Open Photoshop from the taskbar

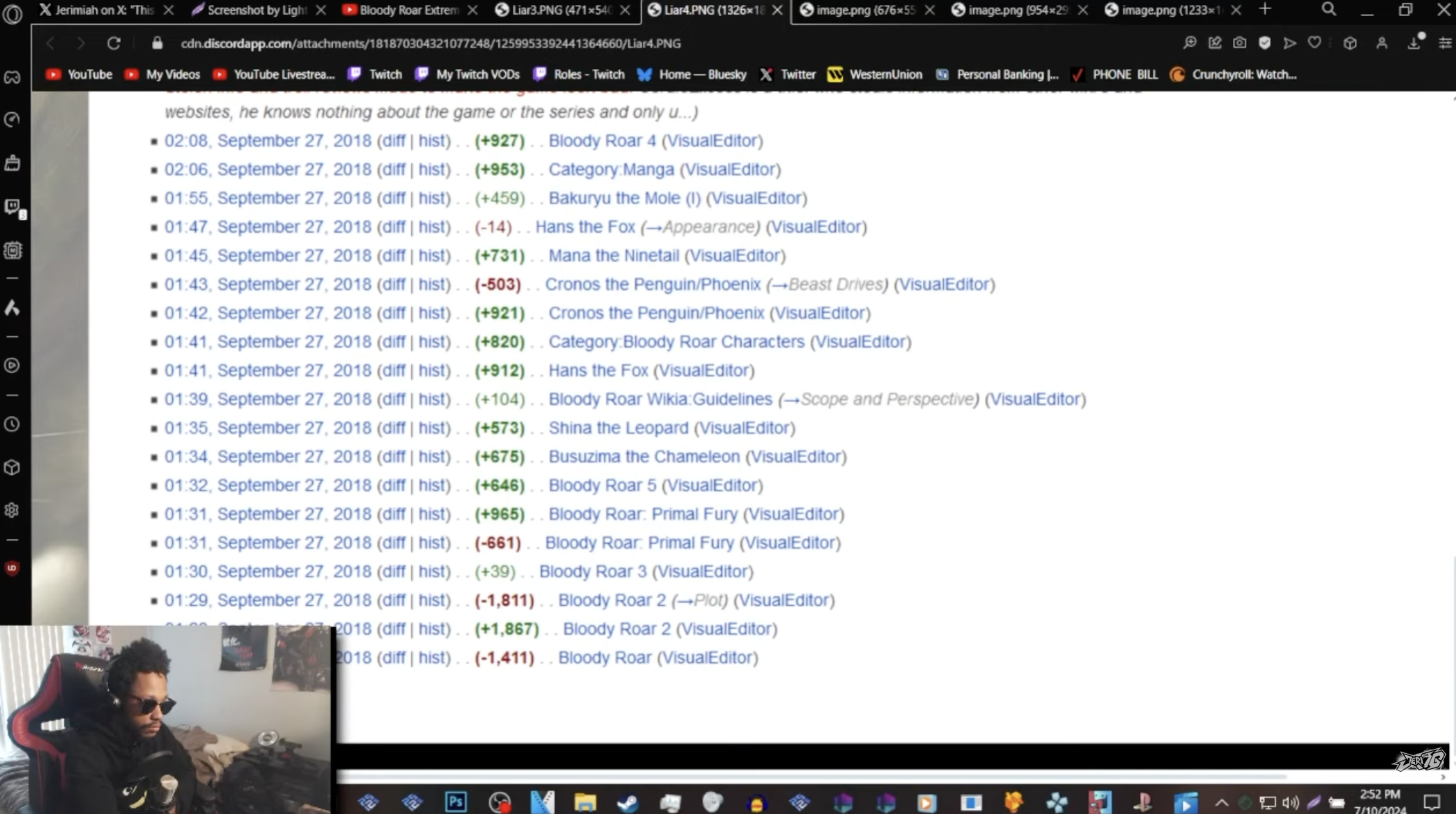[456, 802]
